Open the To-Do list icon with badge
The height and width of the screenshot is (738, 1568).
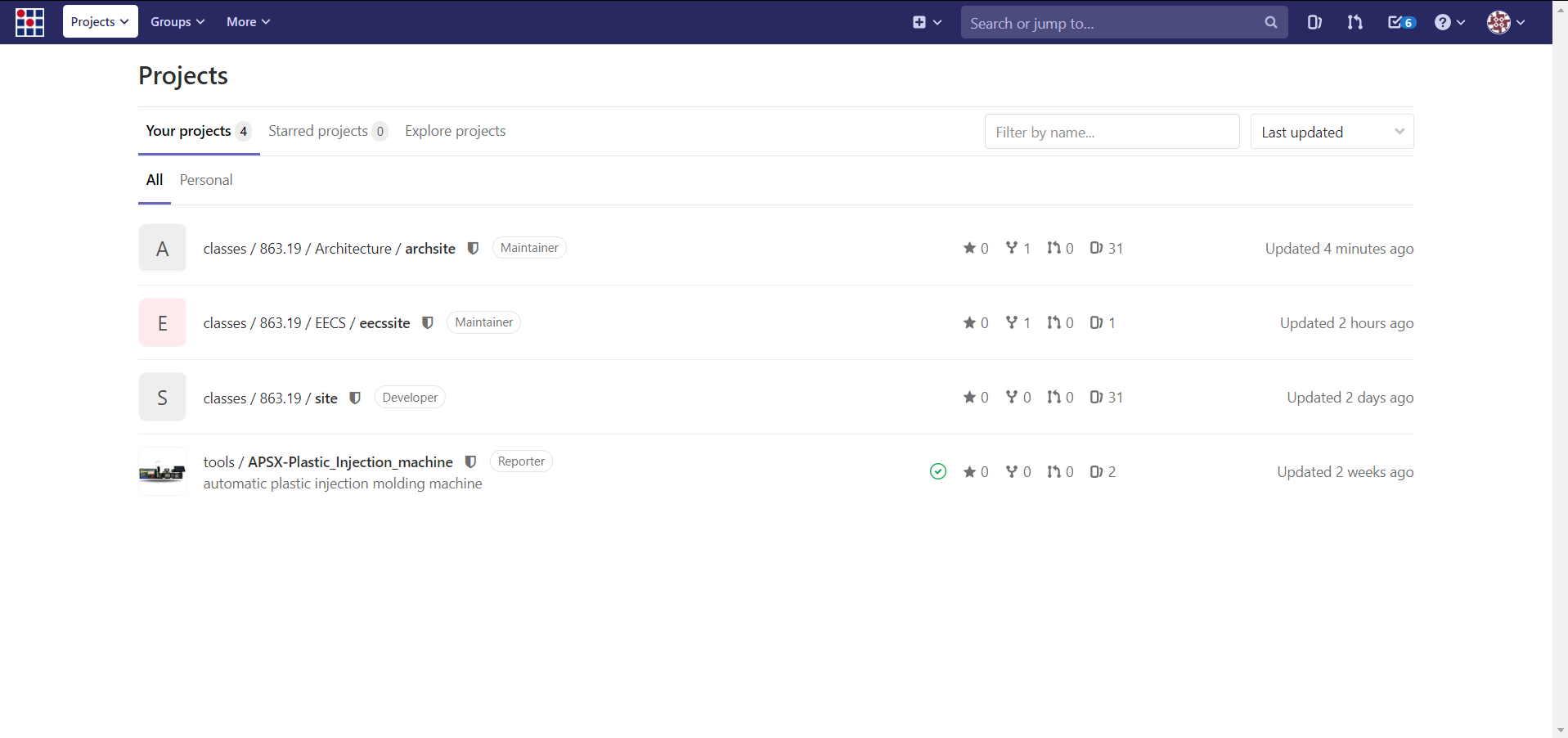1400,22
